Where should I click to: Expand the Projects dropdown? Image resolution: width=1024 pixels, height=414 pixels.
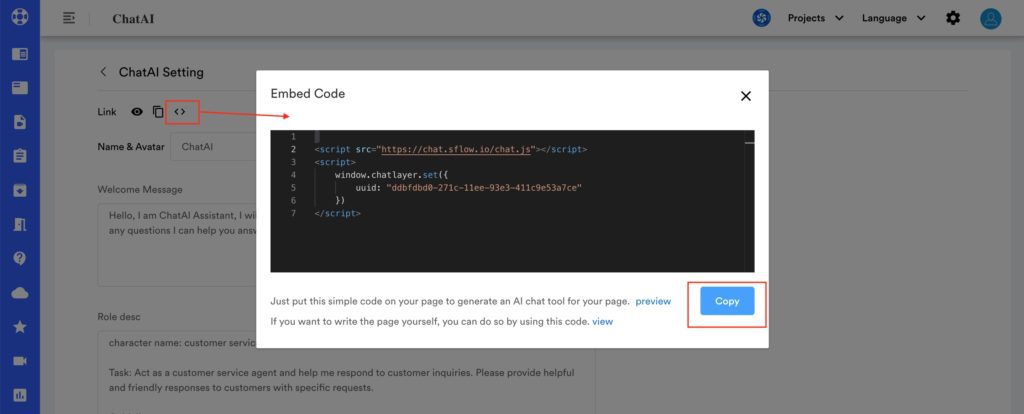816,18
